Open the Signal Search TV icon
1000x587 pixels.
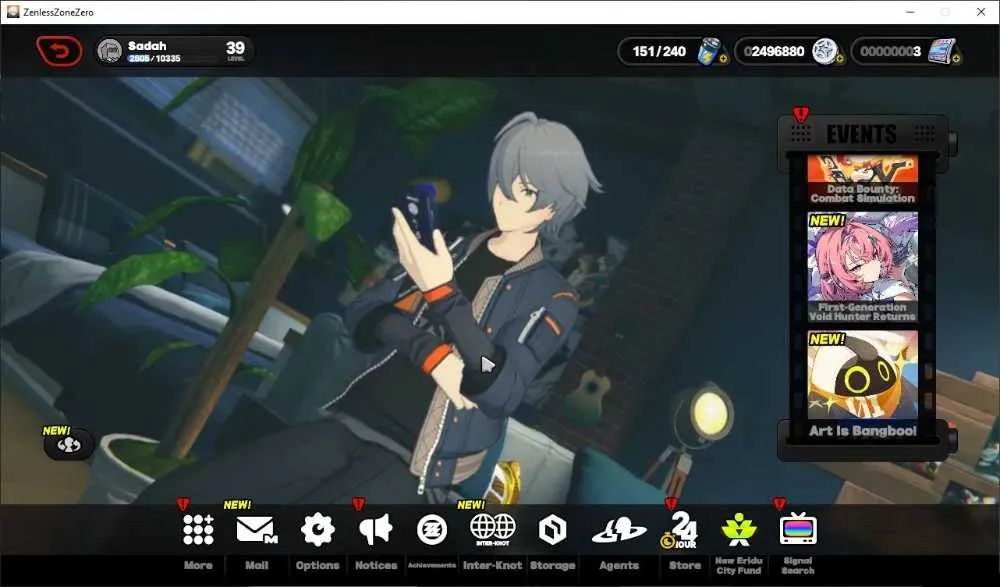[798, 530]
